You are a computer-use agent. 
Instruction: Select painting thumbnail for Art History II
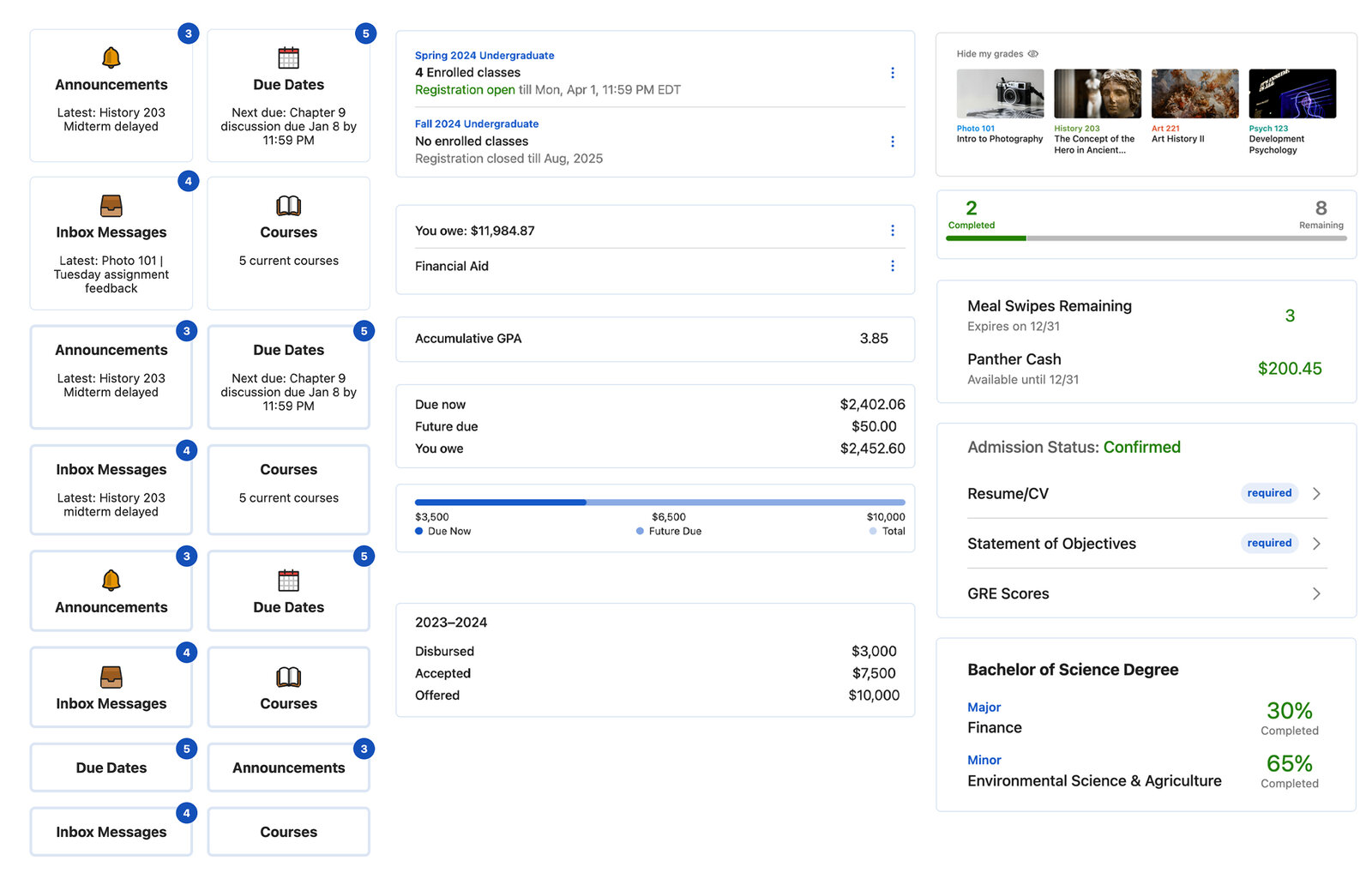click(1195, 93)
